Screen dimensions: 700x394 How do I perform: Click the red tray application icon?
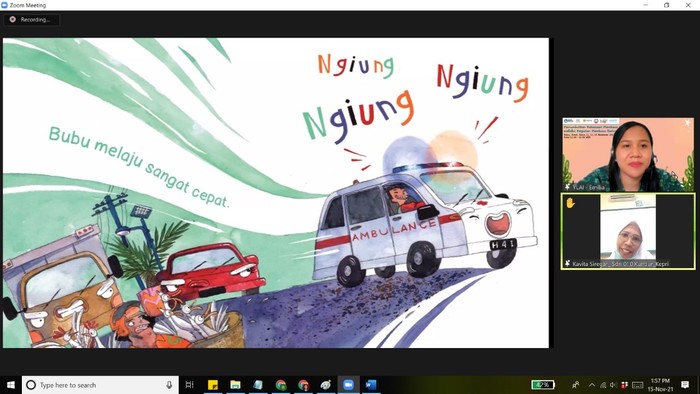point(625,385)
